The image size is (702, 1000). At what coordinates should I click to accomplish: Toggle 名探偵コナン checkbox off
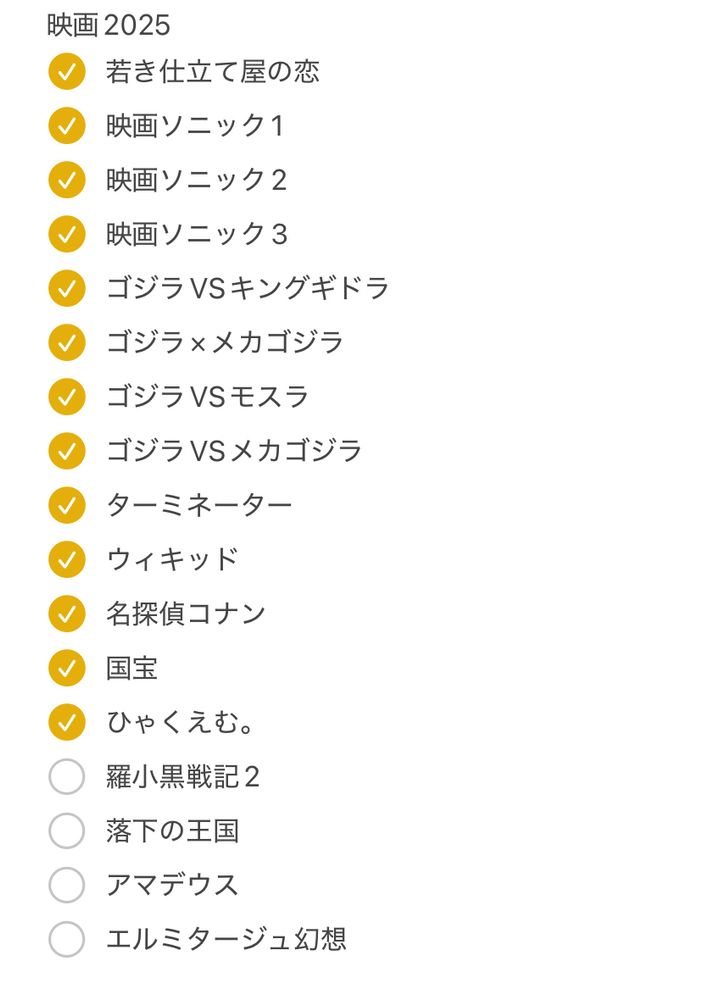66,614
